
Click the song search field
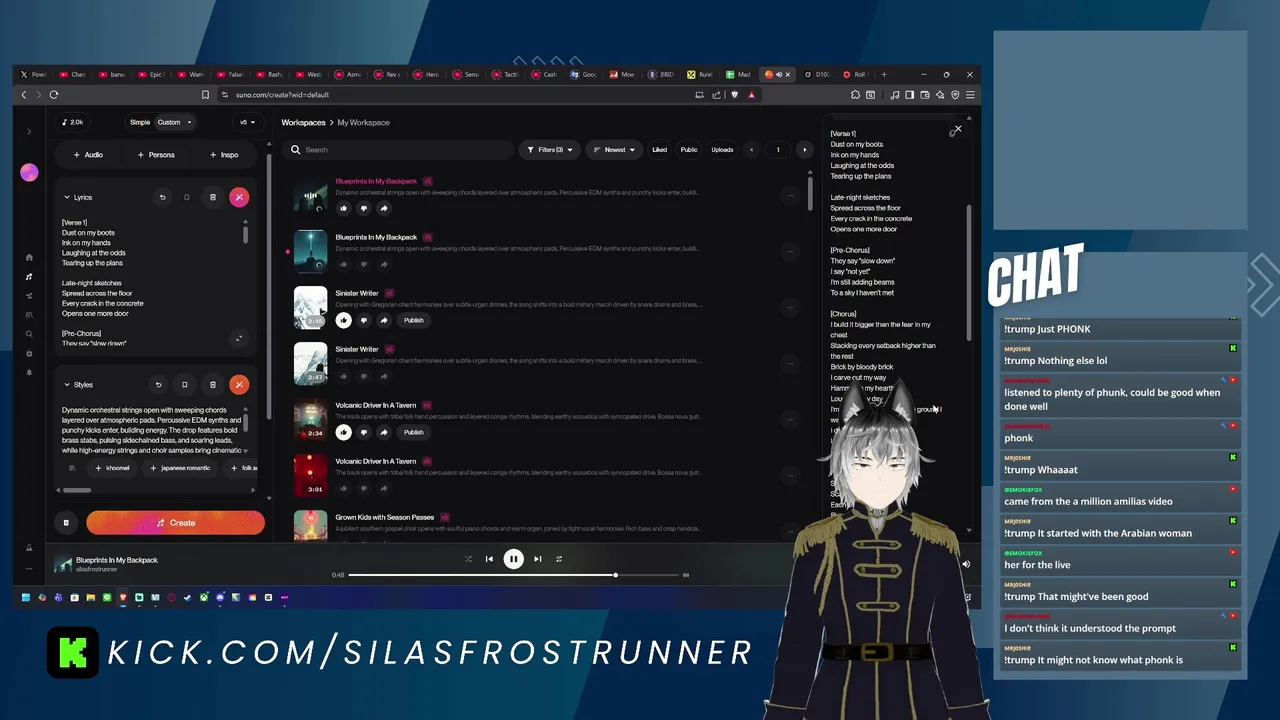[400, 150]
